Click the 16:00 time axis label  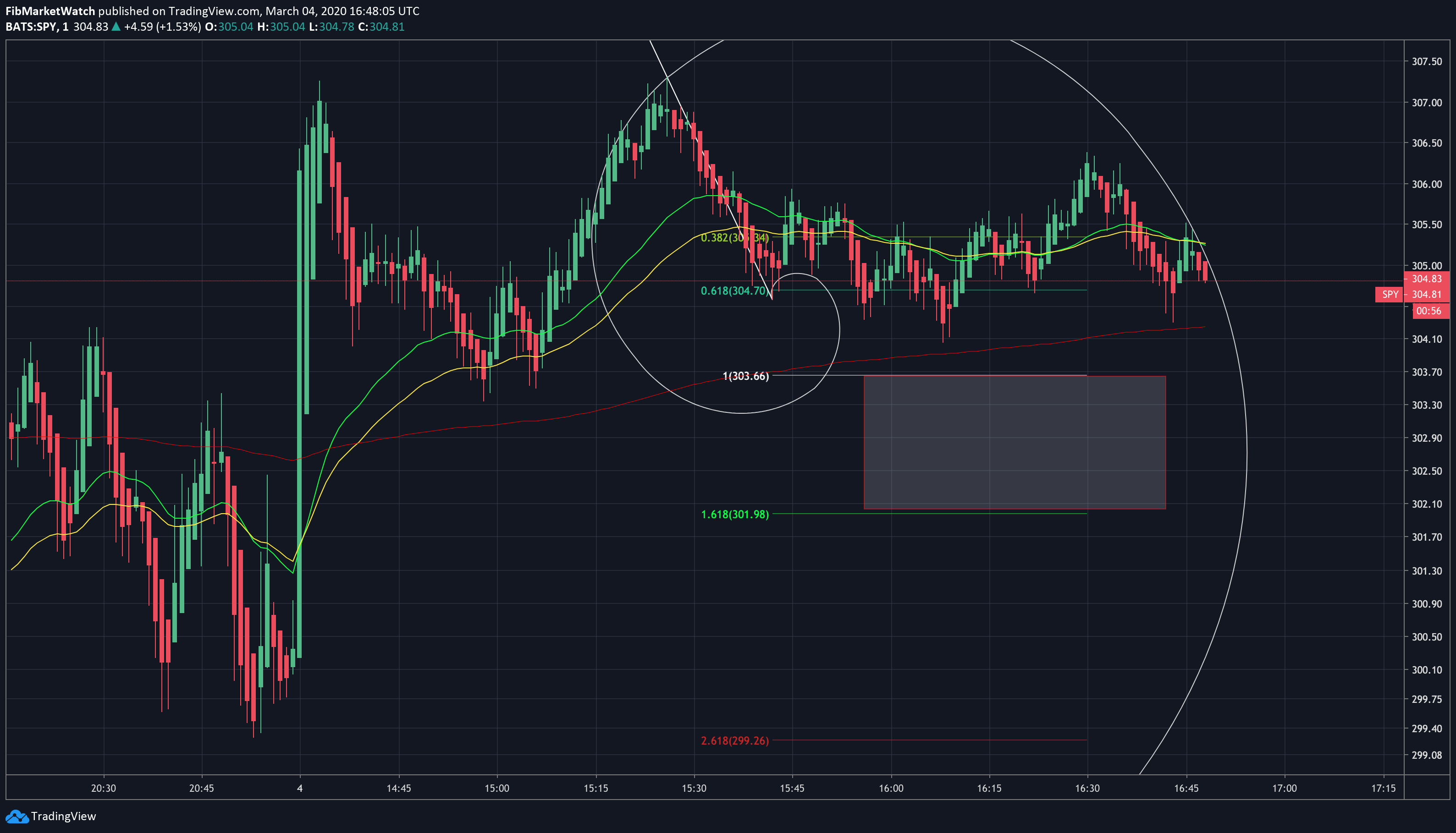[891, 789]
